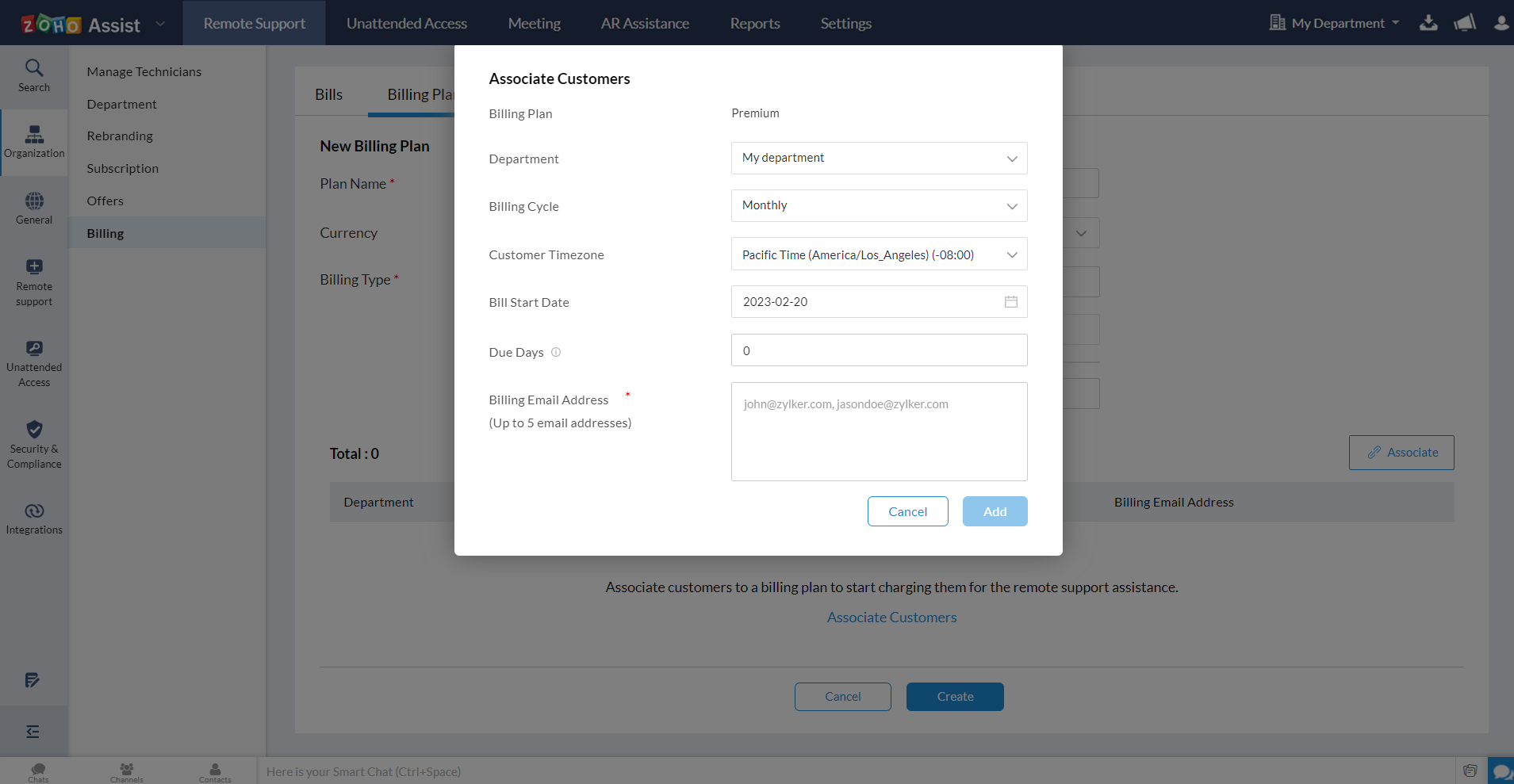Open the Chats icon in bottom bar
Screen dimensions: 1514x784
click(x=38, y=771)
